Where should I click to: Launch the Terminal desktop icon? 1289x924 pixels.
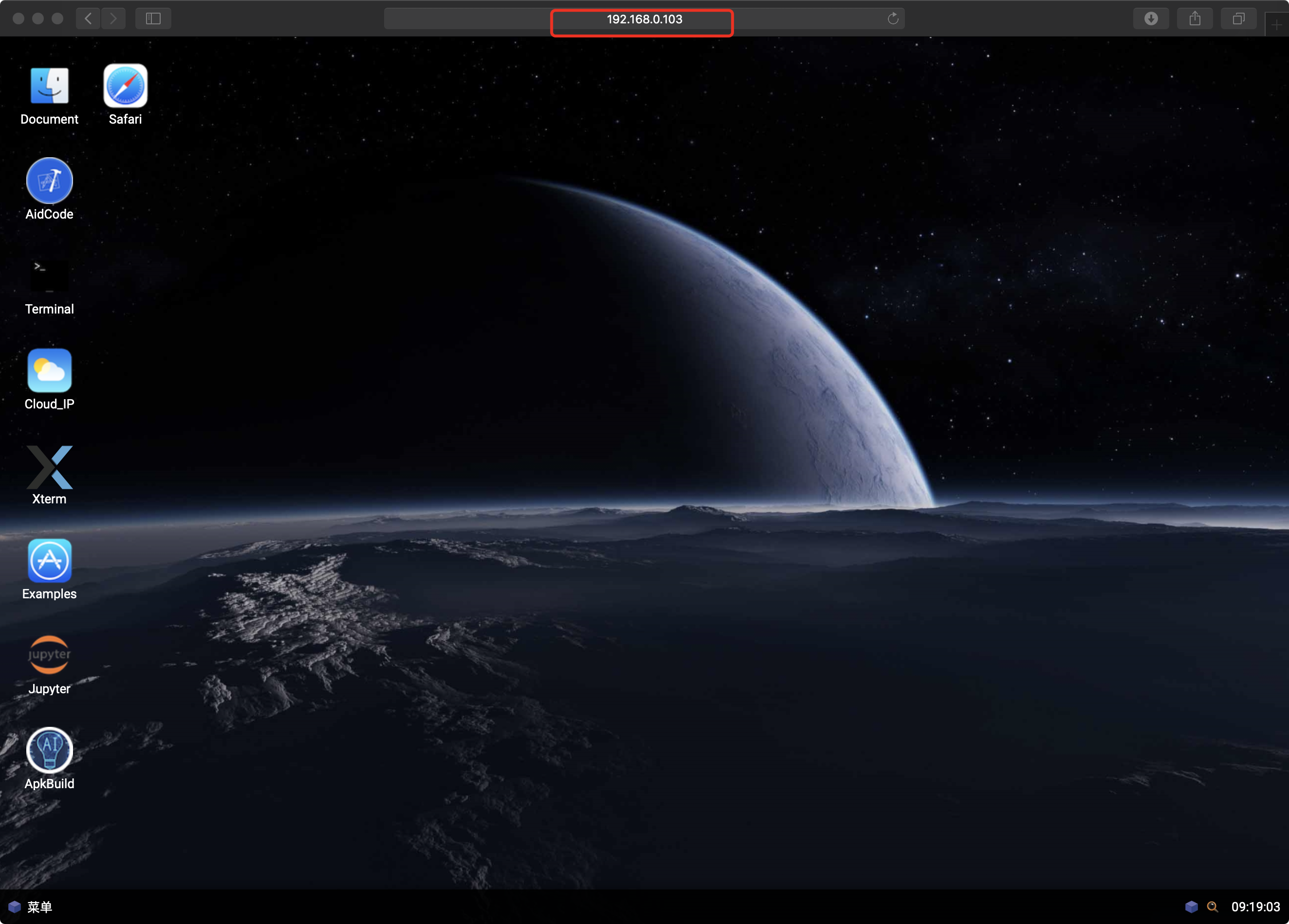coord(50,276)
